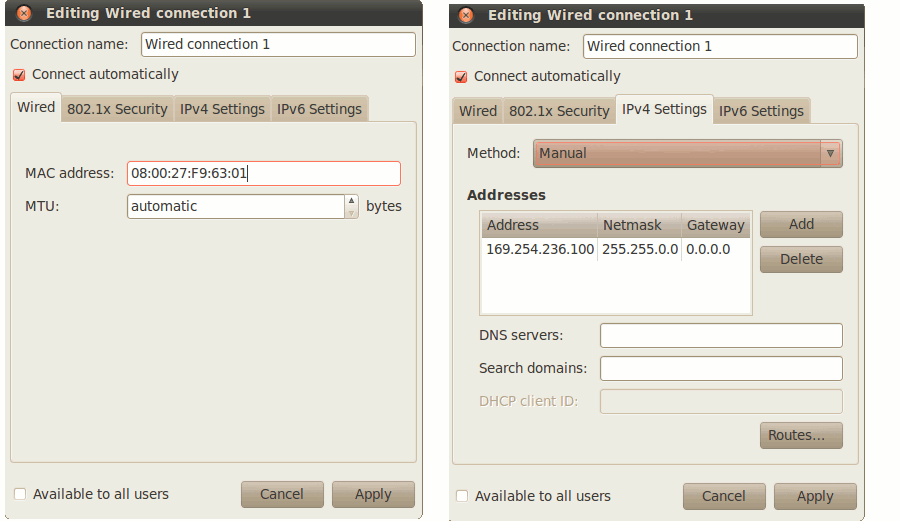
Task: Increase MTU with the spinner up arrow
Action: coord(351,201)
